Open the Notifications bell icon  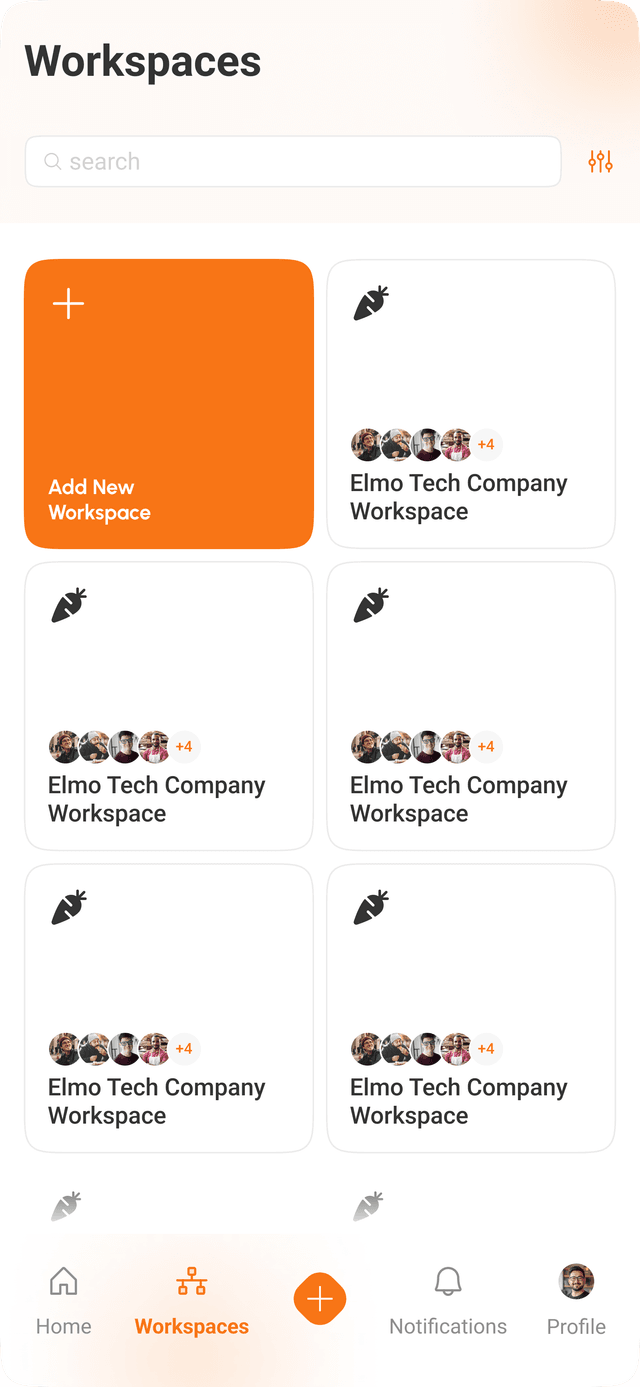coord(448,1280)
